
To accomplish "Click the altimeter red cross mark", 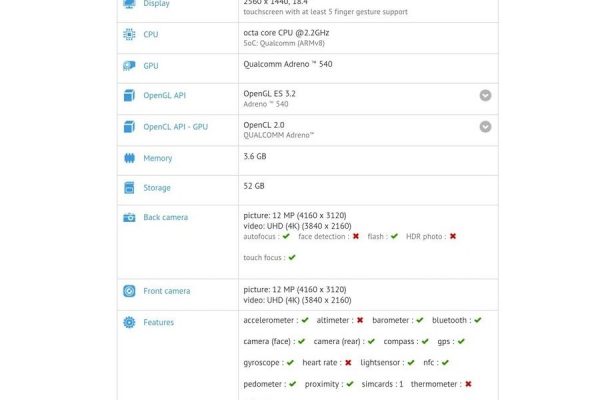I will [359, 321].
